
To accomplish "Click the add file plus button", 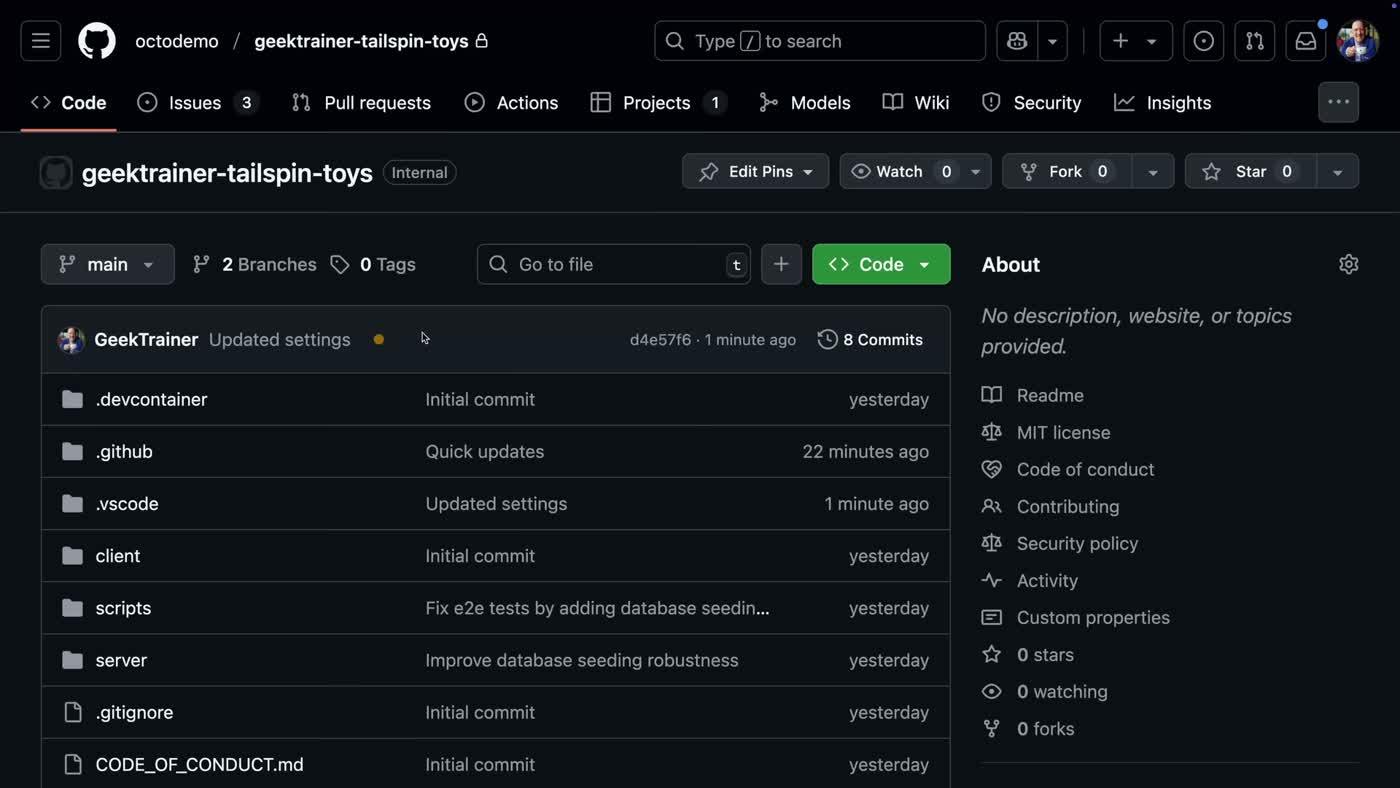I will pyautogui.click(x=781, y=264).
